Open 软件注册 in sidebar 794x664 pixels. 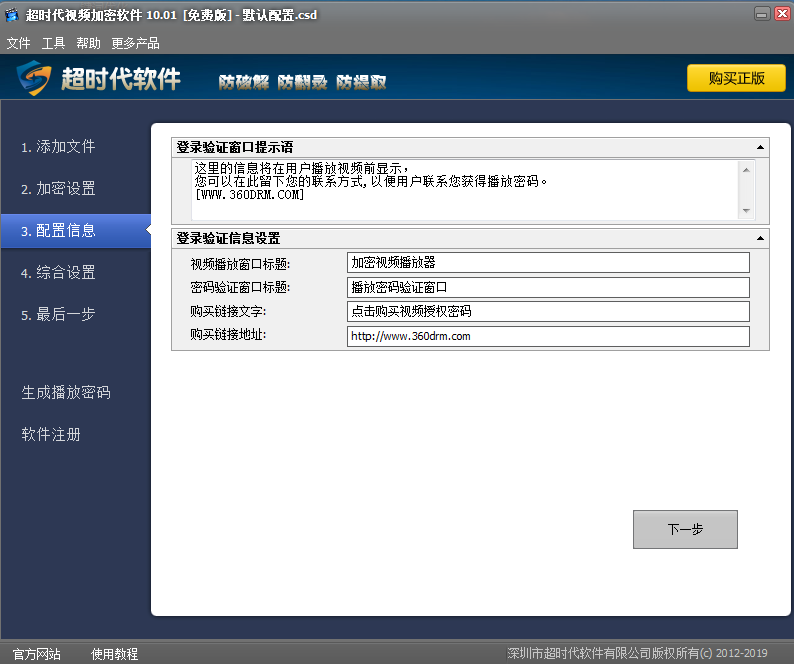pos(51,435)
